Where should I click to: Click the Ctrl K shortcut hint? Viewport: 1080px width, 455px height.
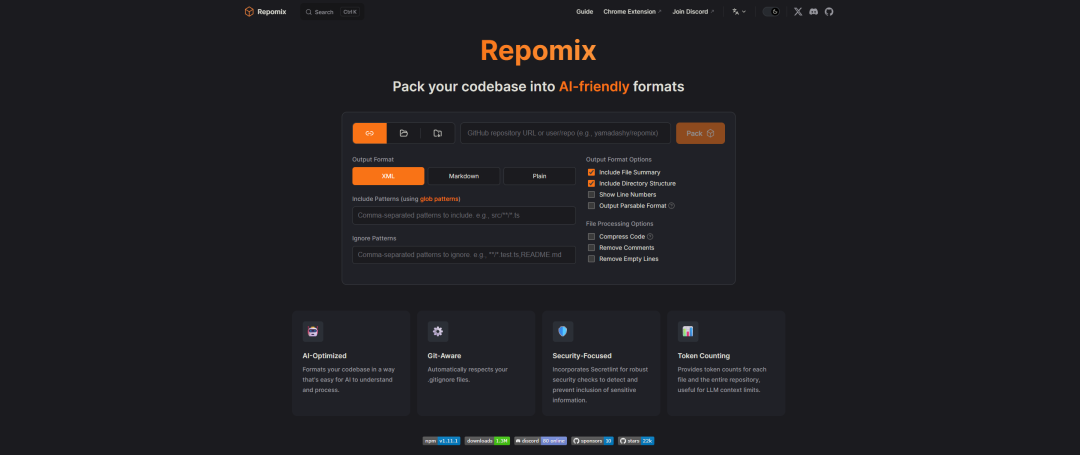[x=349, y=12]
